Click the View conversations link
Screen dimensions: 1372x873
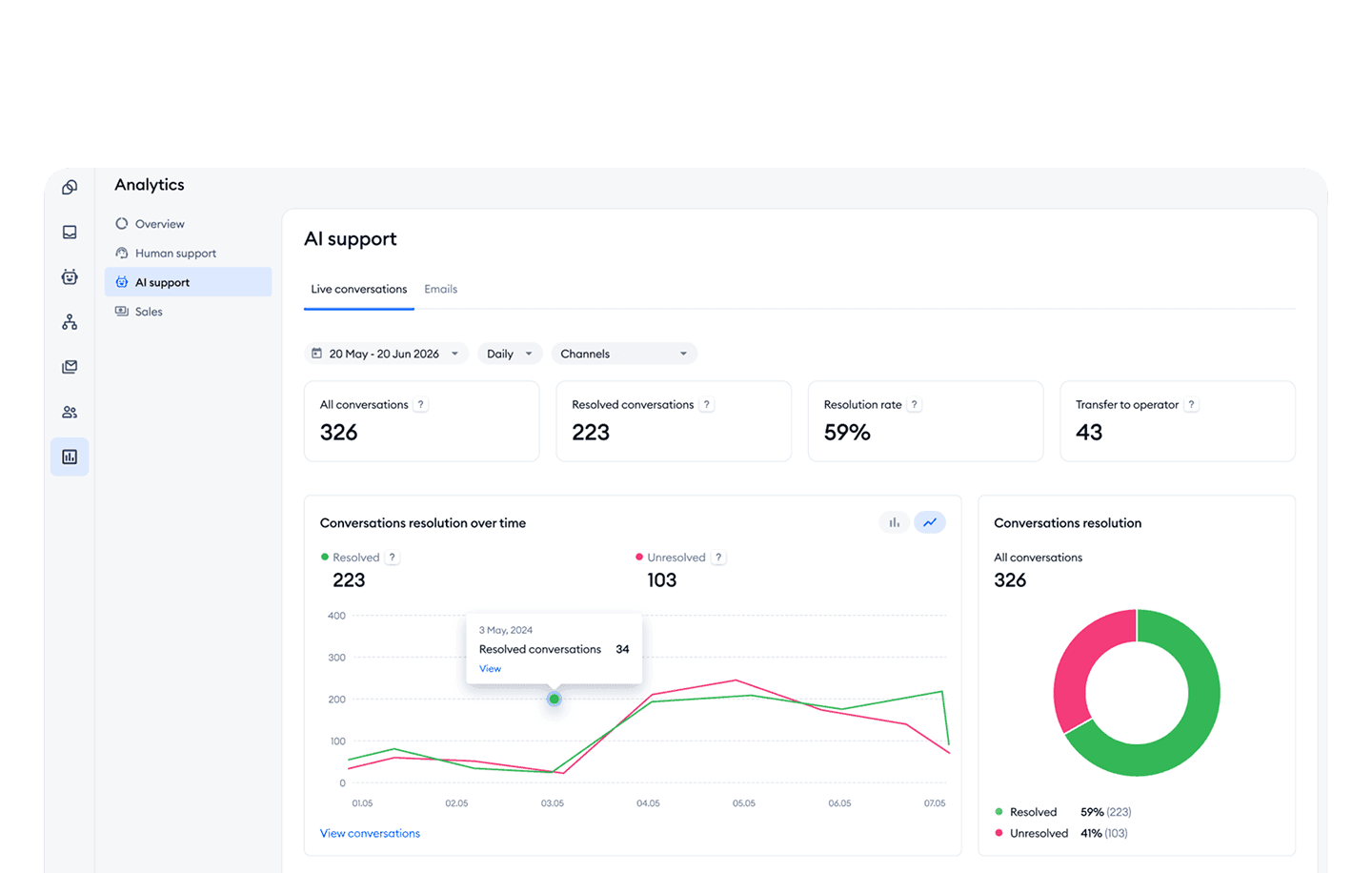370,833
